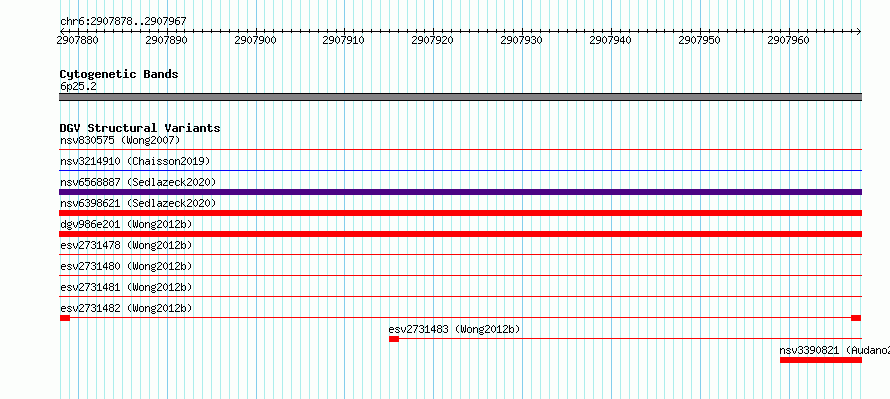Screen dimensions: 890x399
Task: Click the thin red nsv830575 variant line
Action: tap(460, 149)
